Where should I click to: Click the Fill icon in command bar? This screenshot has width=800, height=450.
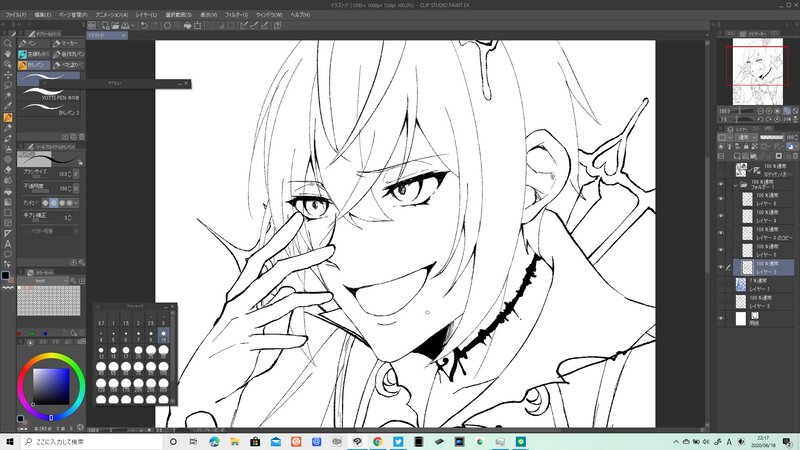pos(187,26)
